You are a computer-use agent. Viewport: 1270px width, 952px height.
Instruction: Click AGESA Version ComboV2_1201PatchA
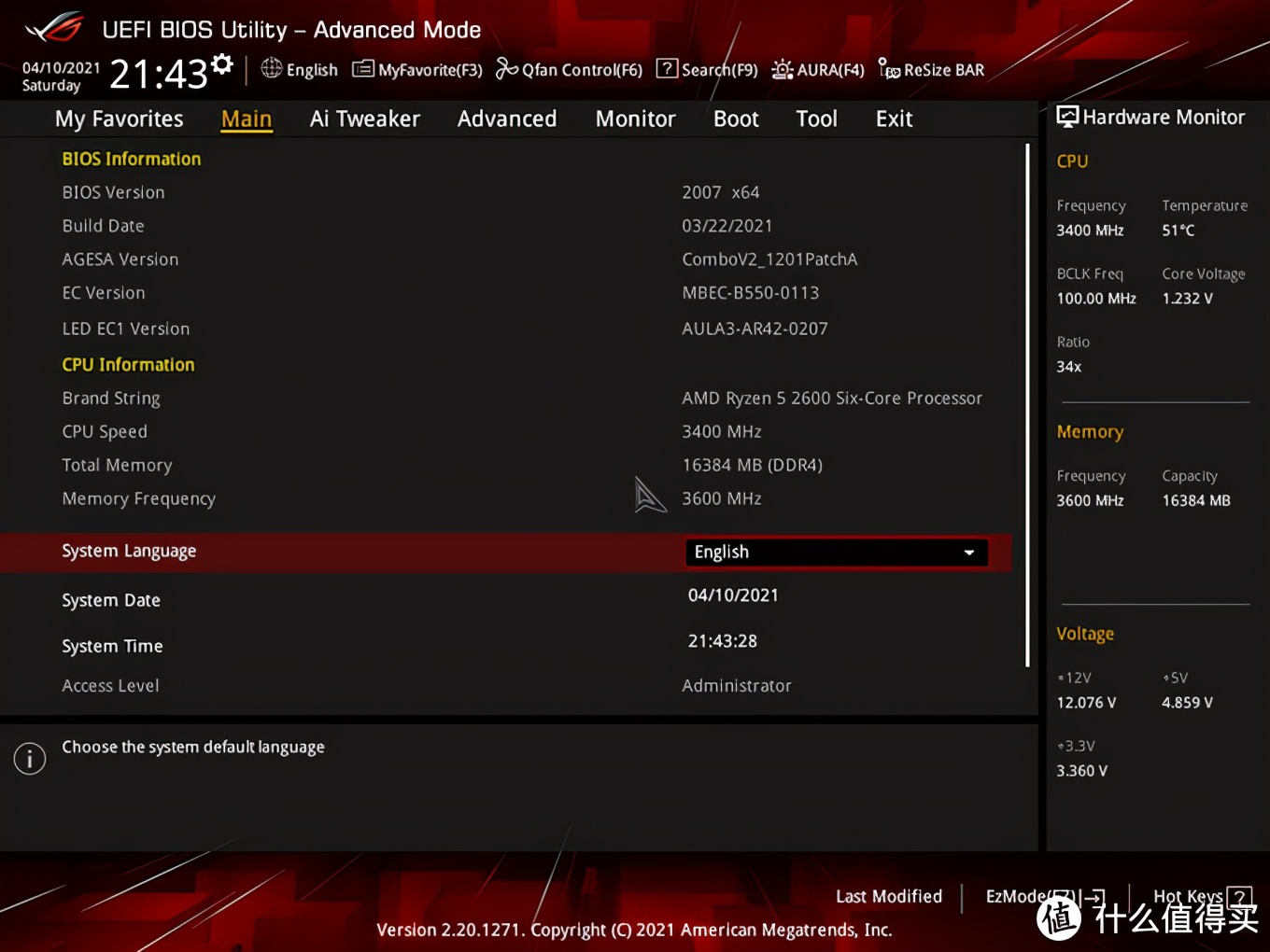(x=769, y=259)
